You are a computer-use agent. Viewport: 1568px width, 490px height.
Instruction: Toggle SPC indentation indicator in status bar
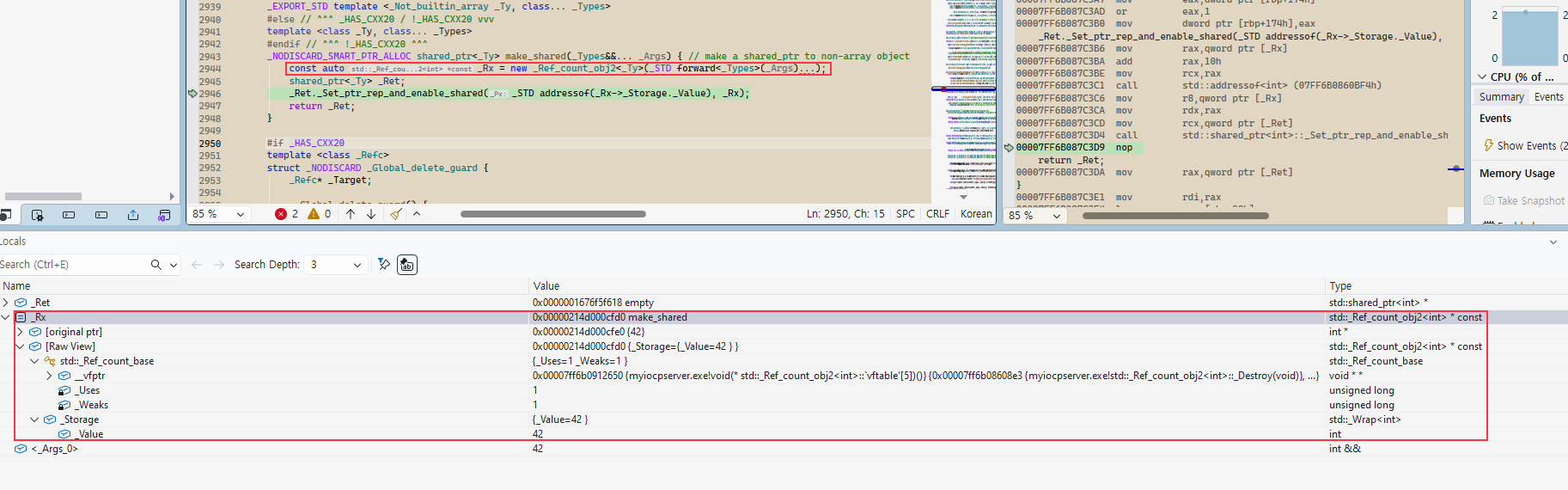(905, 214)
